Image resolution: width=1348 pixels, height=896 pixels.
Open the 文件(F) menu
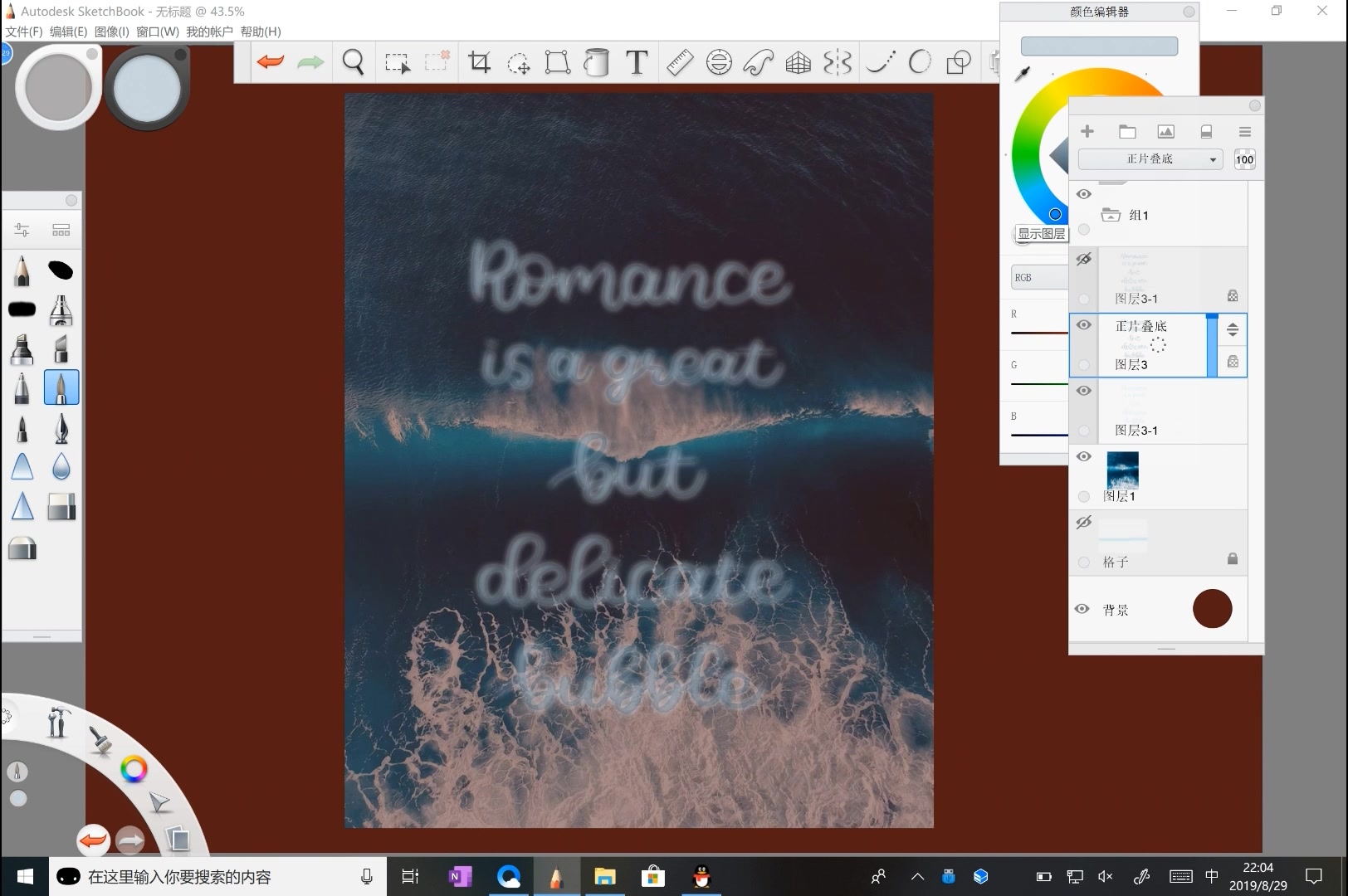(24, 32)
